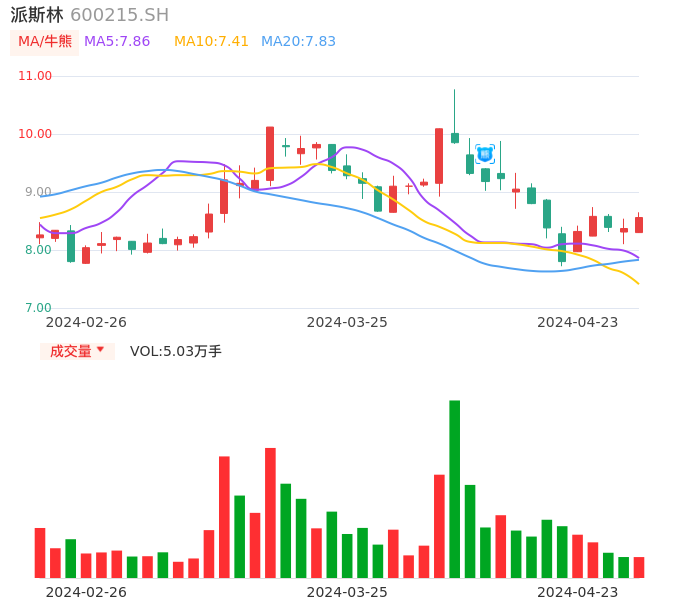Toggle the MA5 purple line legend
Screen dimensions: 686x606
[117, 42]
